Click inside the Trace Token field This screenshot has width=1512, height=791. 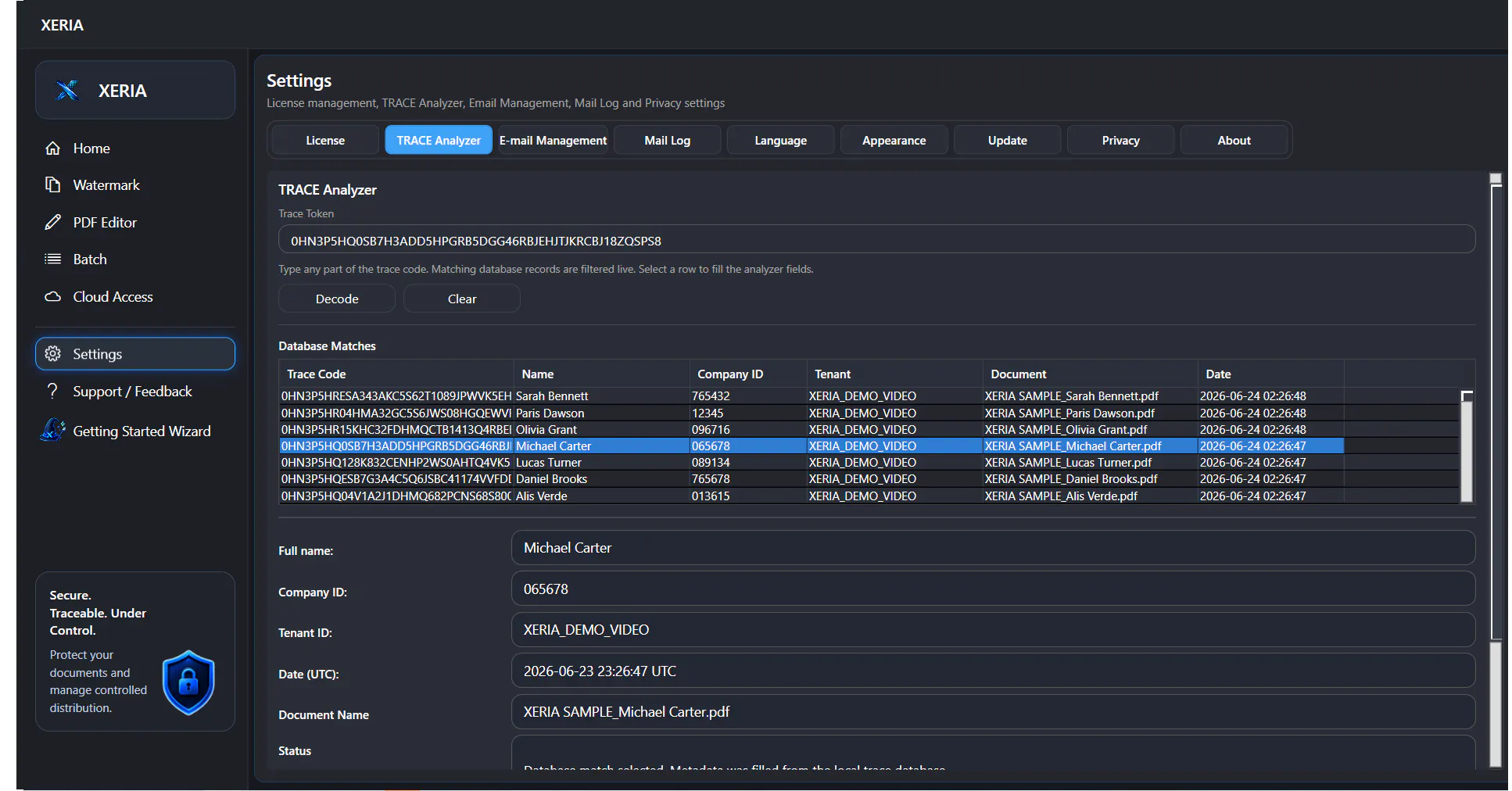point(876,241)
